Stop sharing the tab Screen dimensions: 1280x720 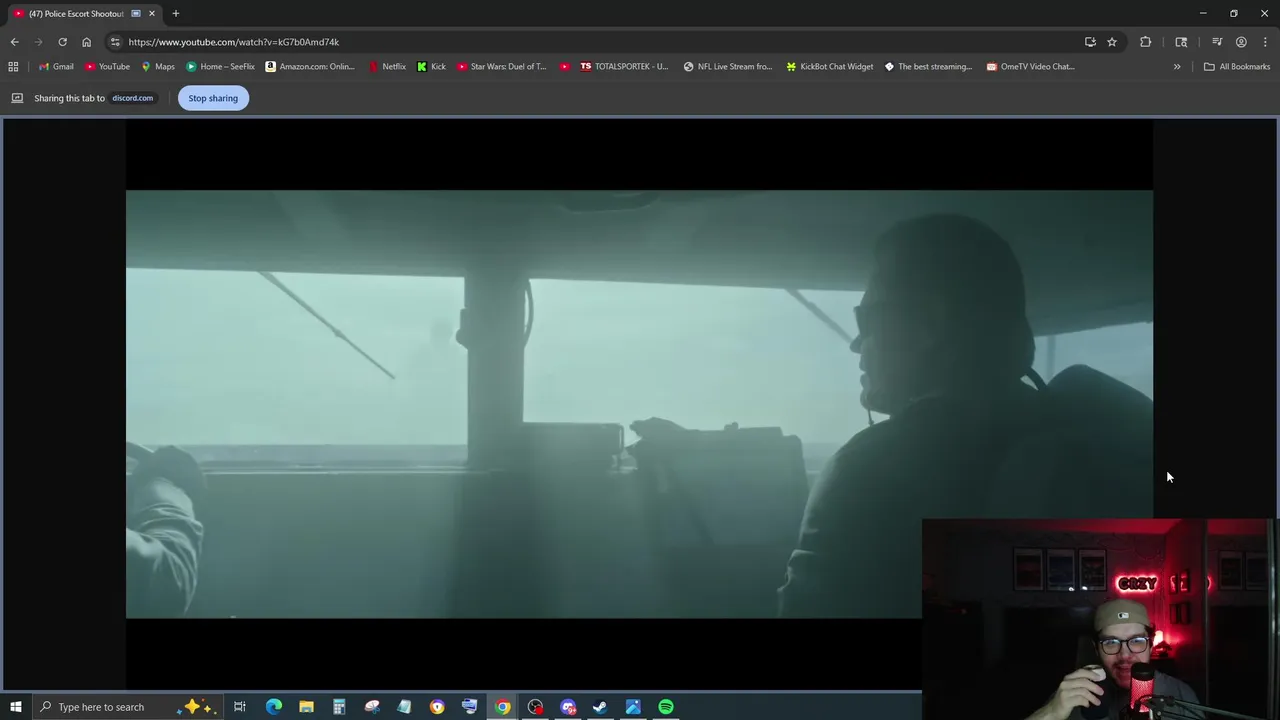click(213, 98)
